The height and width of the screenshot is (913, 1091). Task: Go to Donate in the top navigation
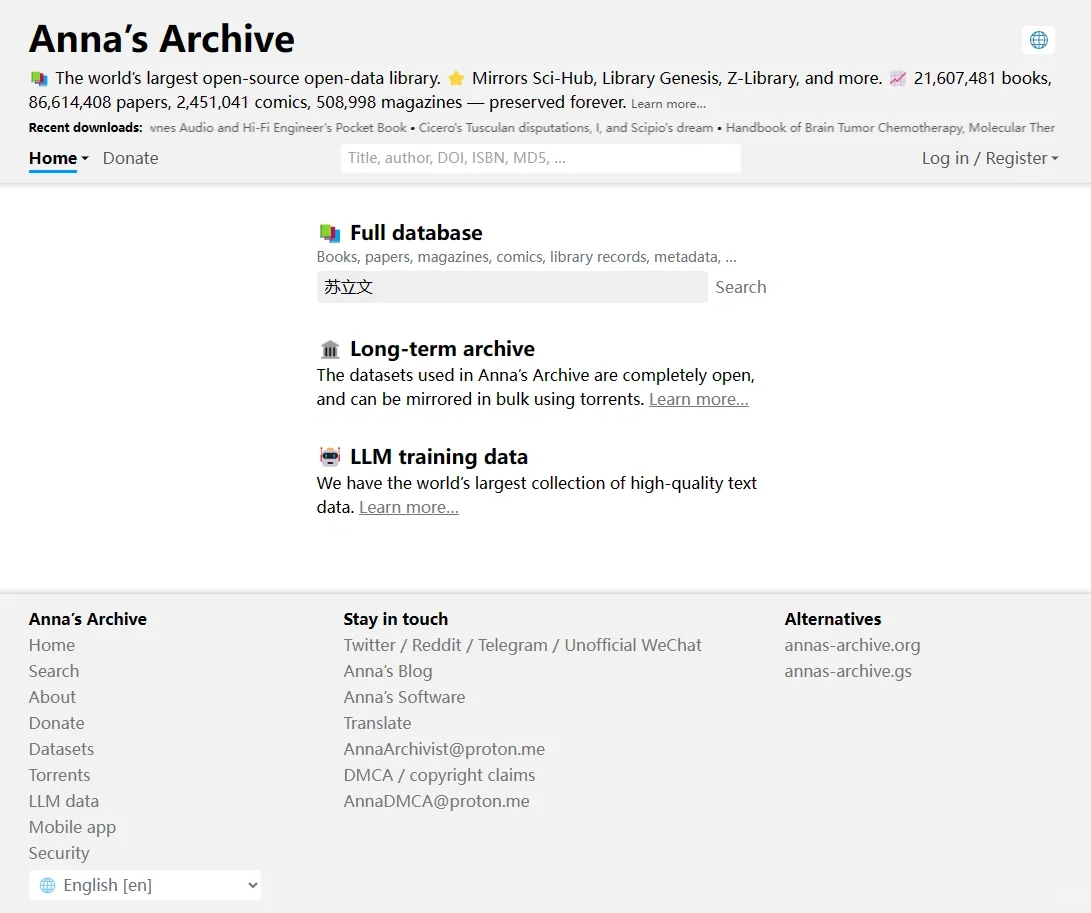coord(130,159)
